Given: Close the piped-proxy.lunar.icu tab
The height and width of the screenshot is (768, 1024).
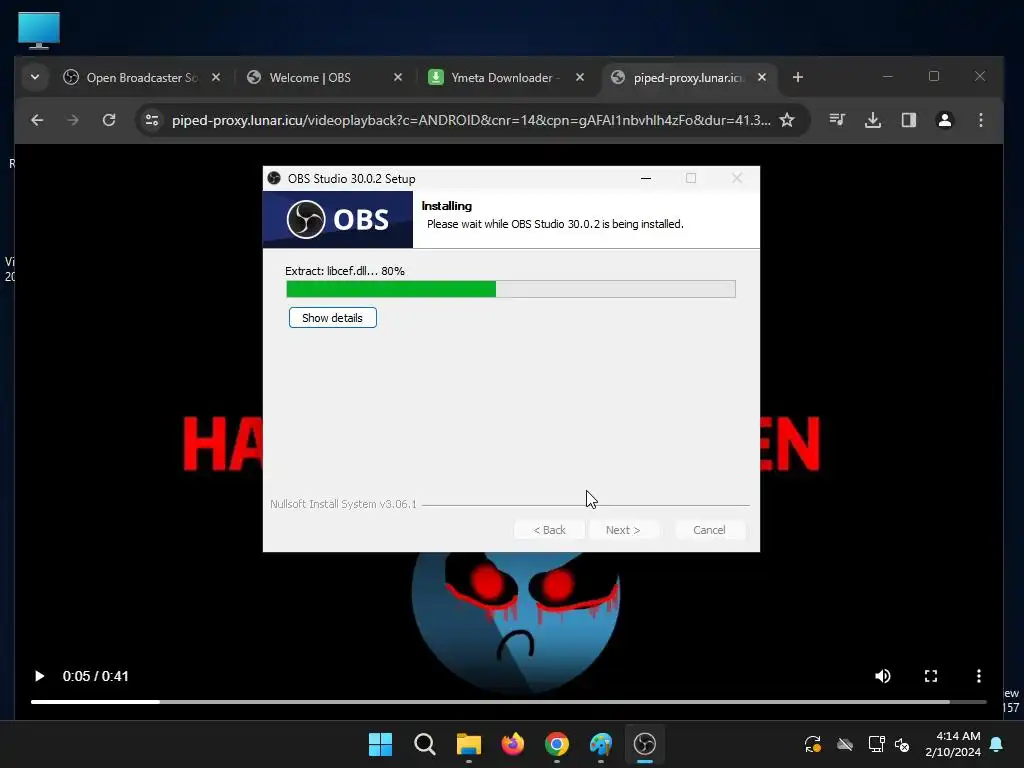Looking at the screenshot, I should click(761, 77).
